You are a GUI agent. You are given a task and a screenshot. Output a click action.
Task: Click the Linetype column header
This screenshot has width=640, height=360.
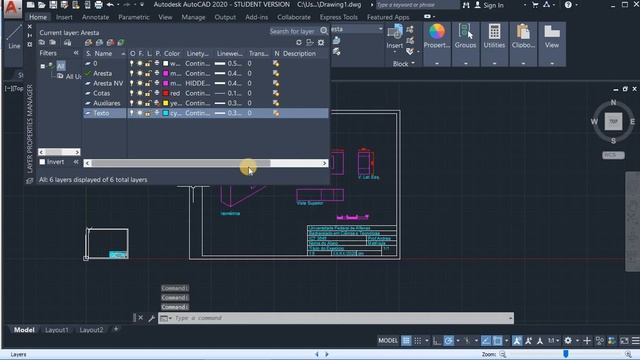click(198, 53)
